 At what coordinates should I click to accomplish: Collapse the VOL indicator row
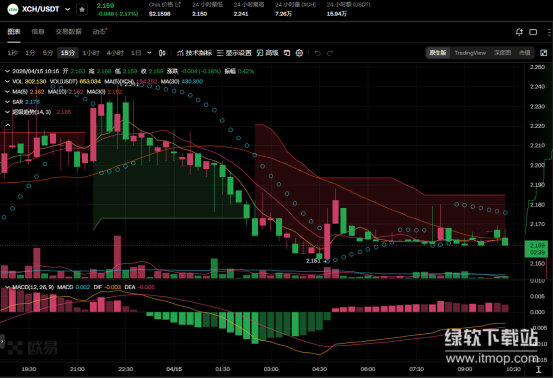coord(7,81)
